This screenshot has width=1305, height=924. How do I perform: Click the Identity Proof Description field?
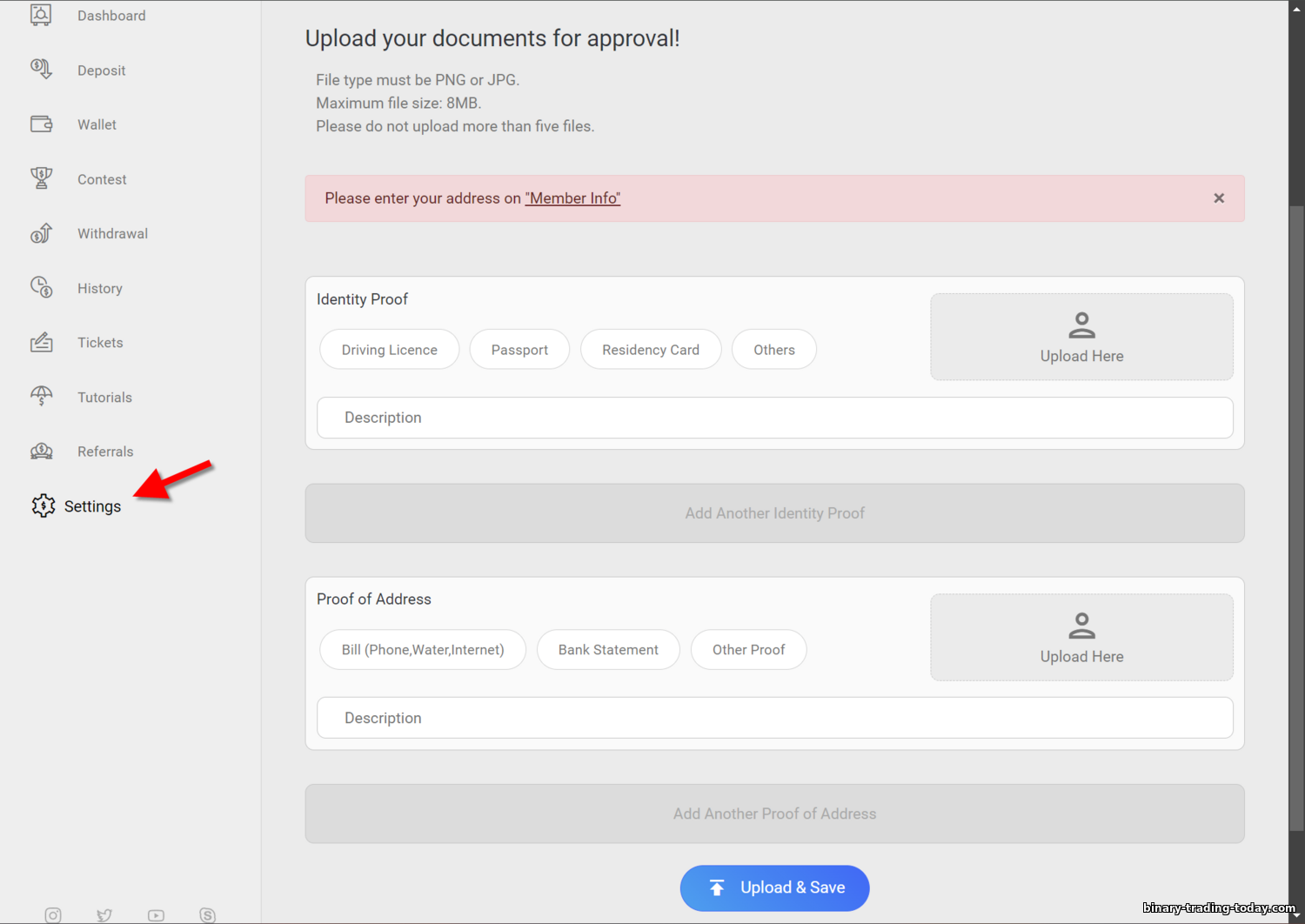(774, 418)
